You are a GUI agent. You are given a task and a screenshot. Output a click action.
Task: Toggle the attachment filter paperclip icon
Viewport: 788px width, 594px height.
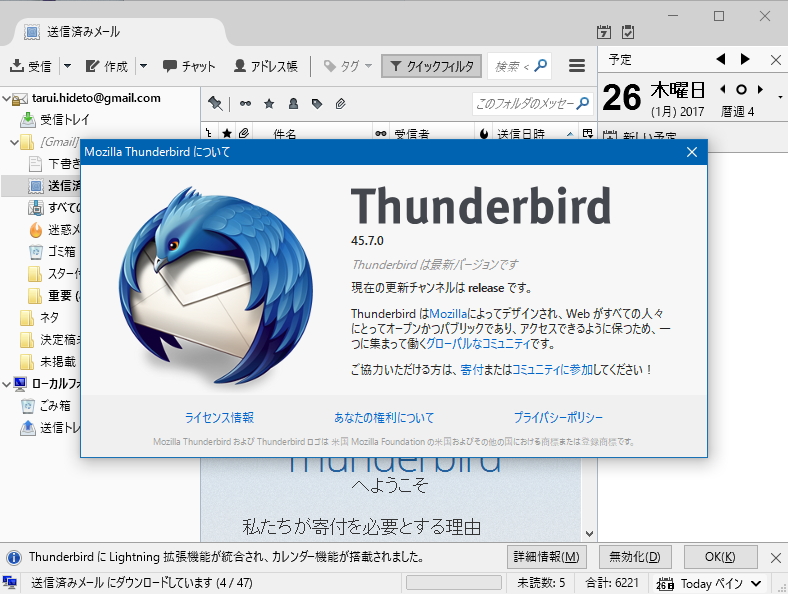[x=341, y=104]
